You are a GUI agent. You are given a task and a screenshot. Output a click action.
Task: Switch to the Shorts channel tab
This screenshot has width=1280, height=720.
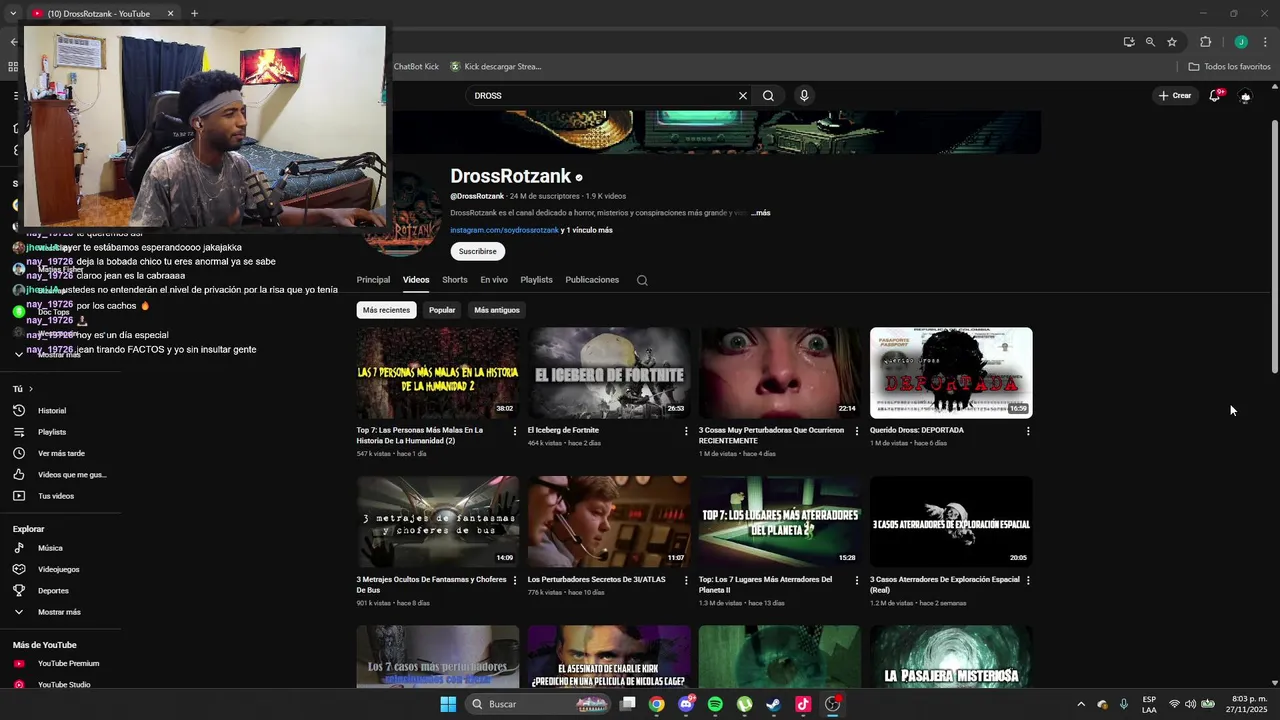[455, 280]
